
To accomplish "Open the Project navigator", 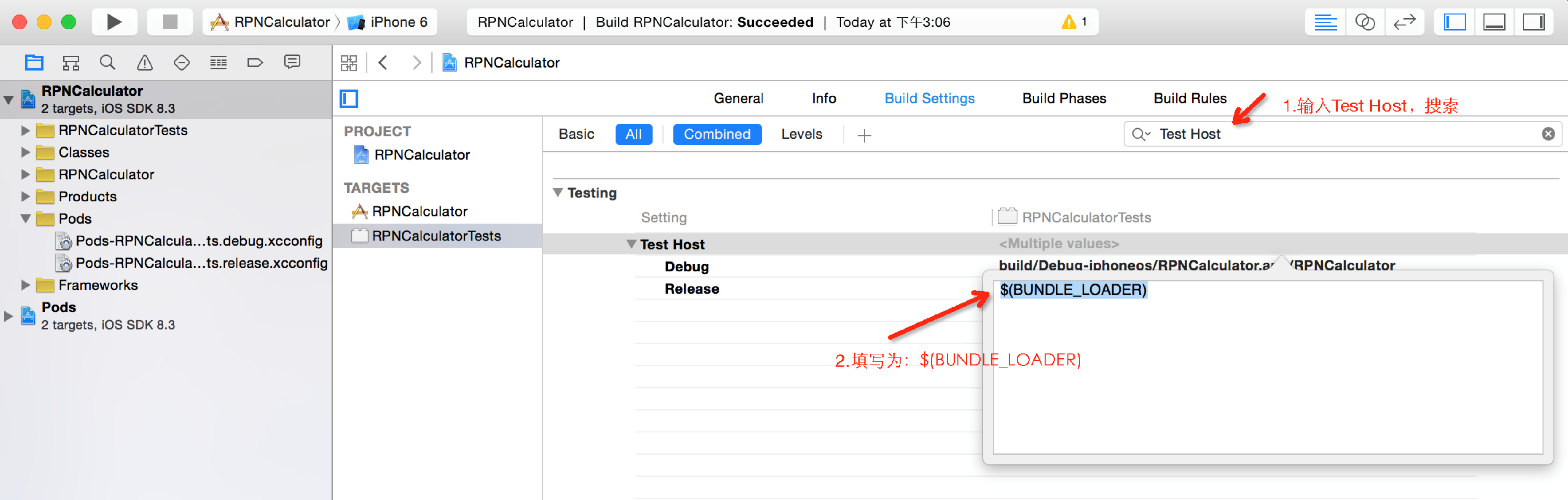I will (34, 62).
